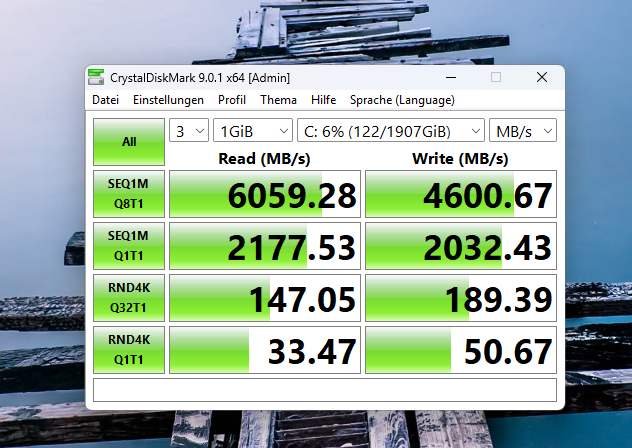Open the Einstellungen menu

(x=168, y=100)
